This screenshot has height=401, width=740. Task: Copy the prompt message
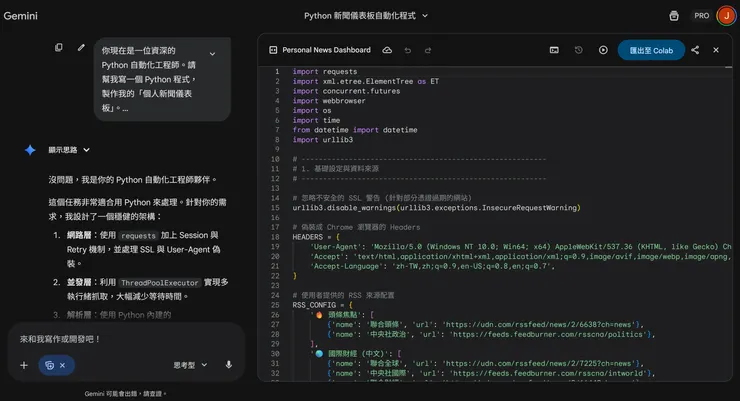point(59,48)
